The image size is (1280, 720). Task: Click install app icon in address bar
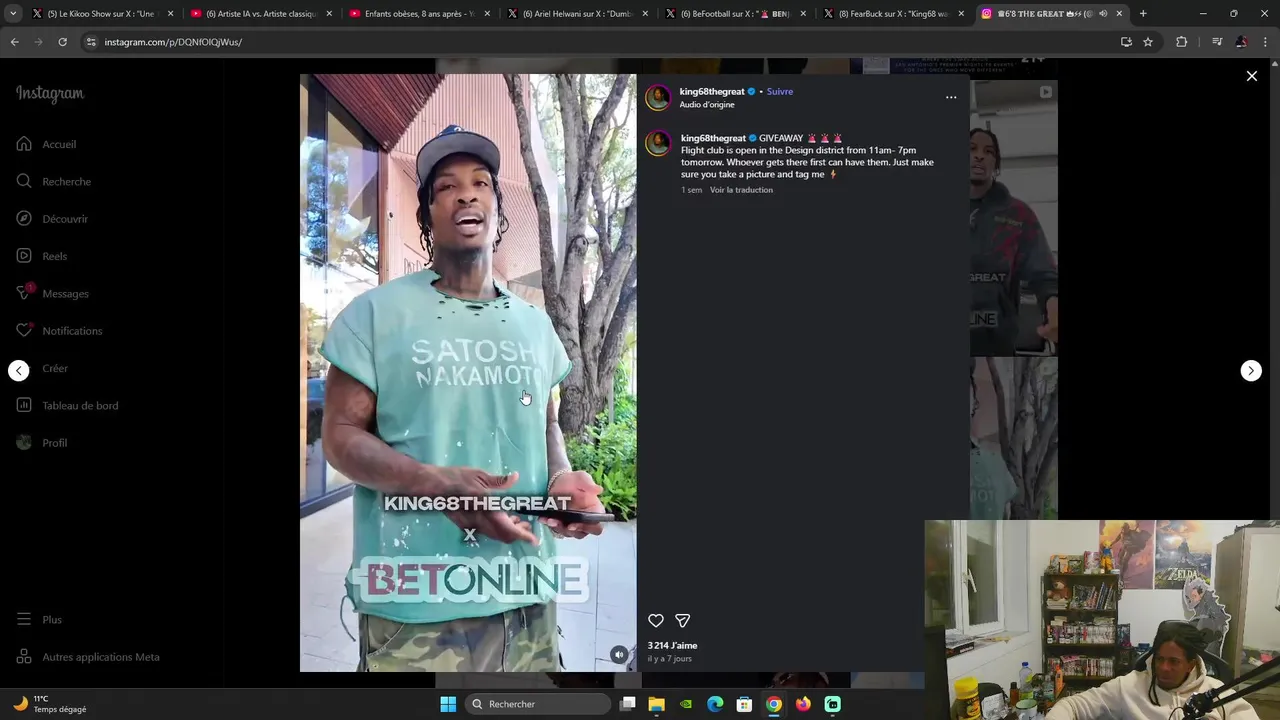tap(1126, 42)
